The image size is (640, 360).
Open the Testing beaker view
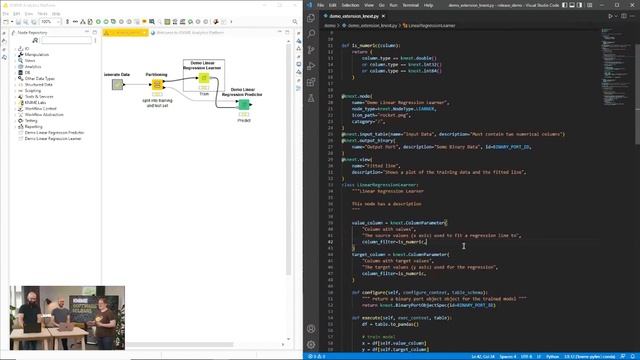point(311,98)
